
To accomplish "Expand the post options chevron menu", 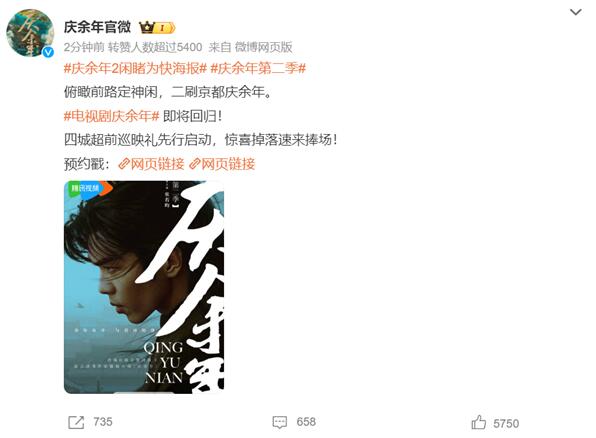I will point(575,12).
